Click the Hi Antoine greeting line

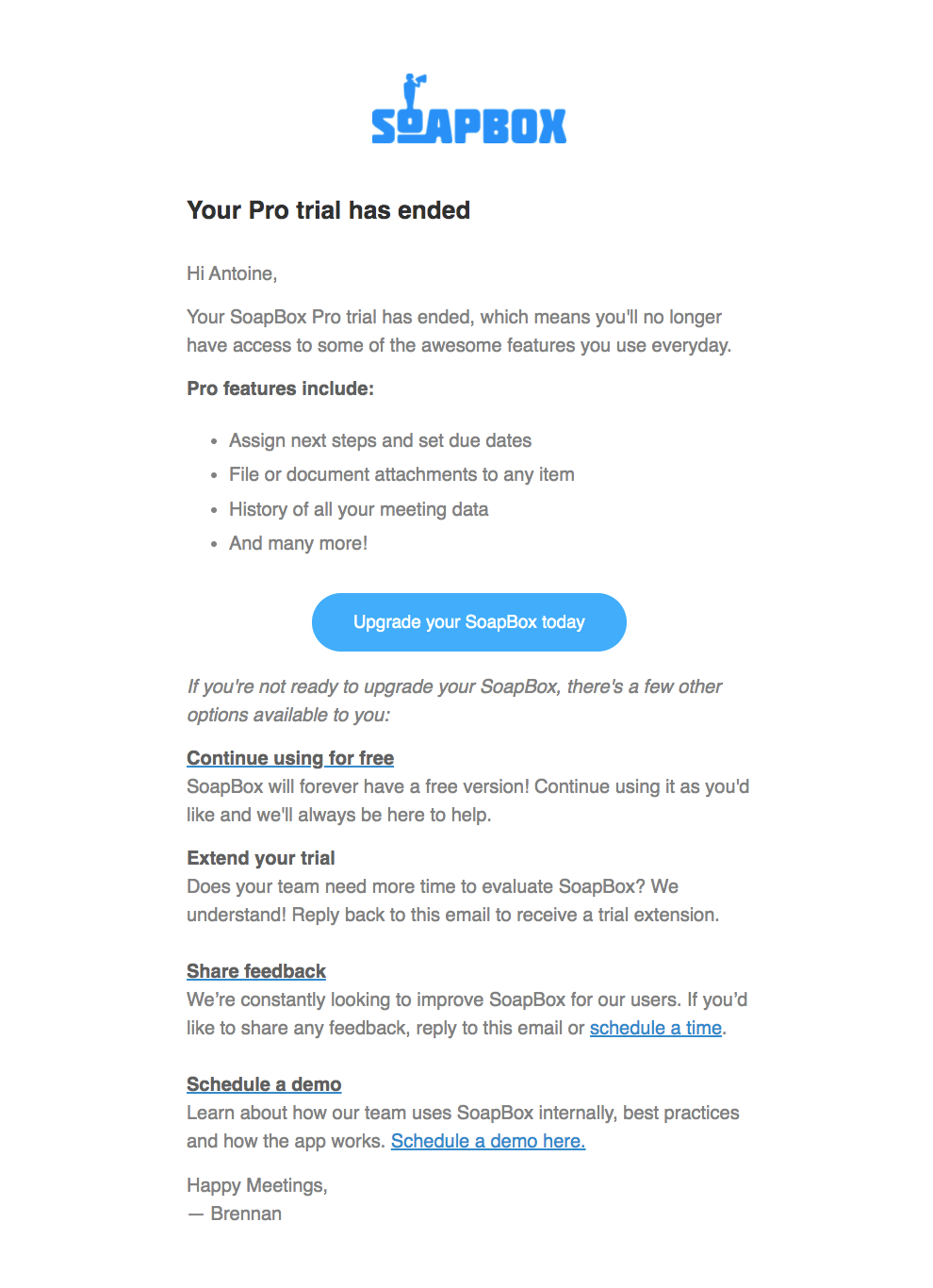click(x=231, y=273)
